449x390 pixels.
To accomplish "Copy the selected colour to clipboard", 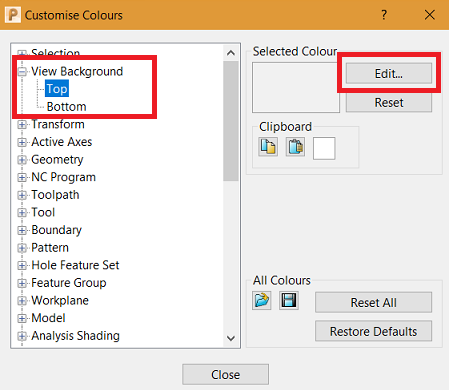I will [268, 147].
